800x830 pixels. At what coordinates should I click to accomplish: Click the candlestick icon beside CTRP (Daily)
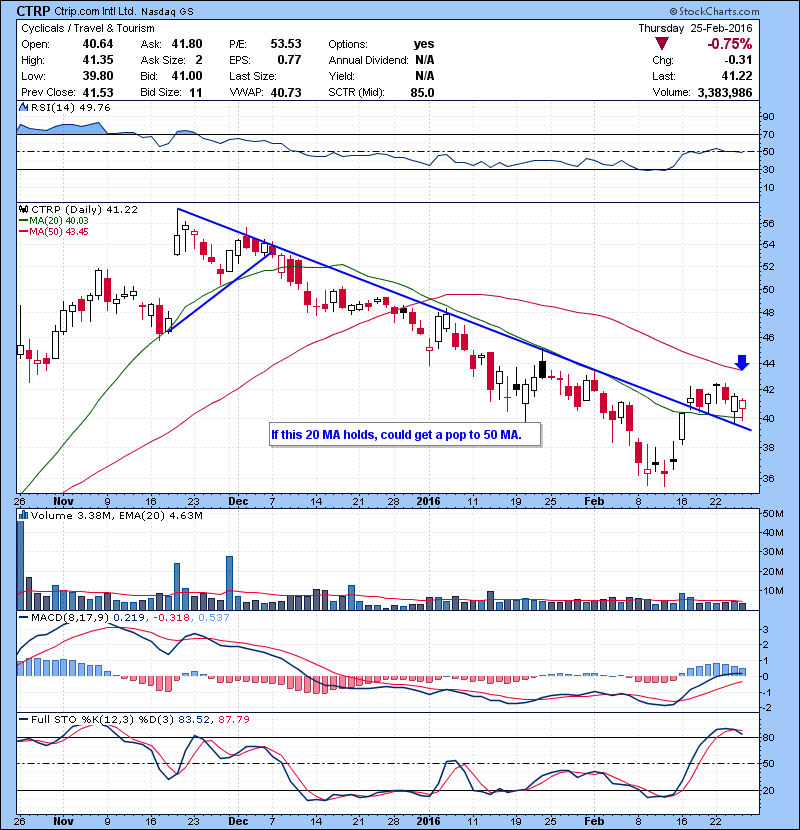[x=23, y=209]
